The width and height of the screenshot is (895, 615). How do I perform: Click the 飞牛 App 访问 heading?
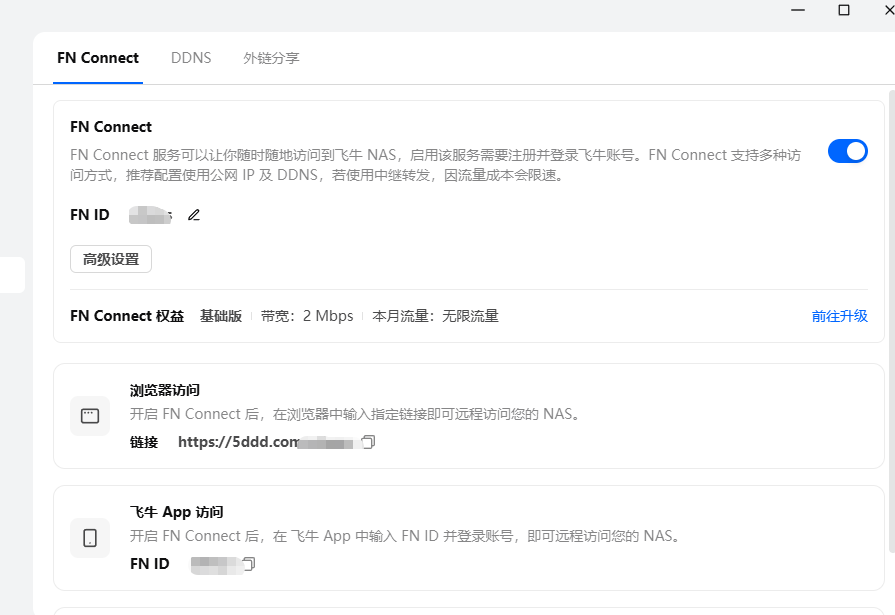point(176,512)
